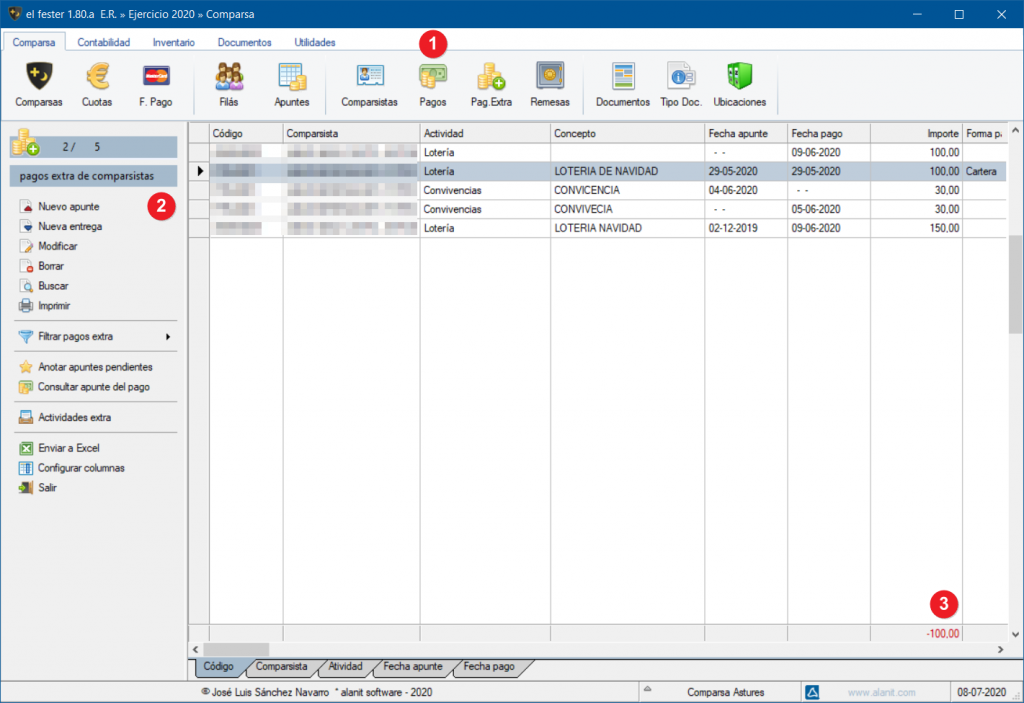Viewport: 1024px width, 703px height.
Task: Open Tipo Doc. toolbar icon
Action: [681, 77]
